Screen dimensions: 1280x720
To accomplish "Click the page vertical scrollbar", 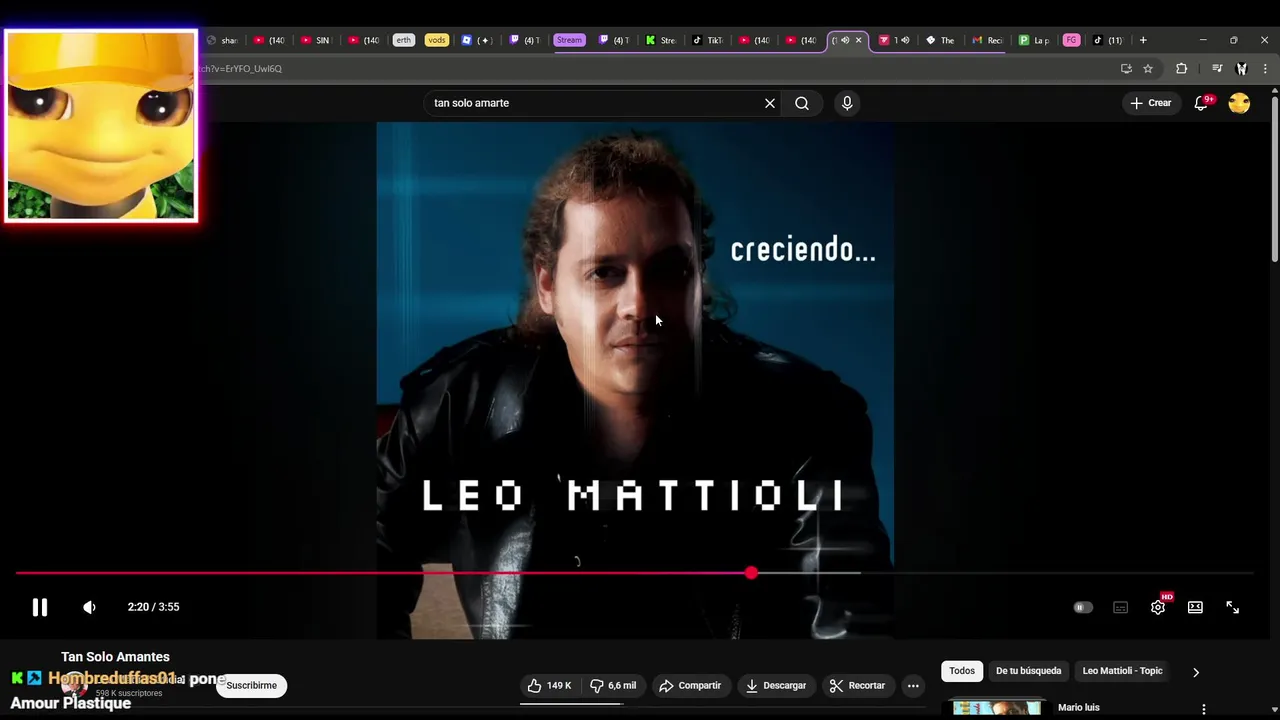I will pos(1275,180).
